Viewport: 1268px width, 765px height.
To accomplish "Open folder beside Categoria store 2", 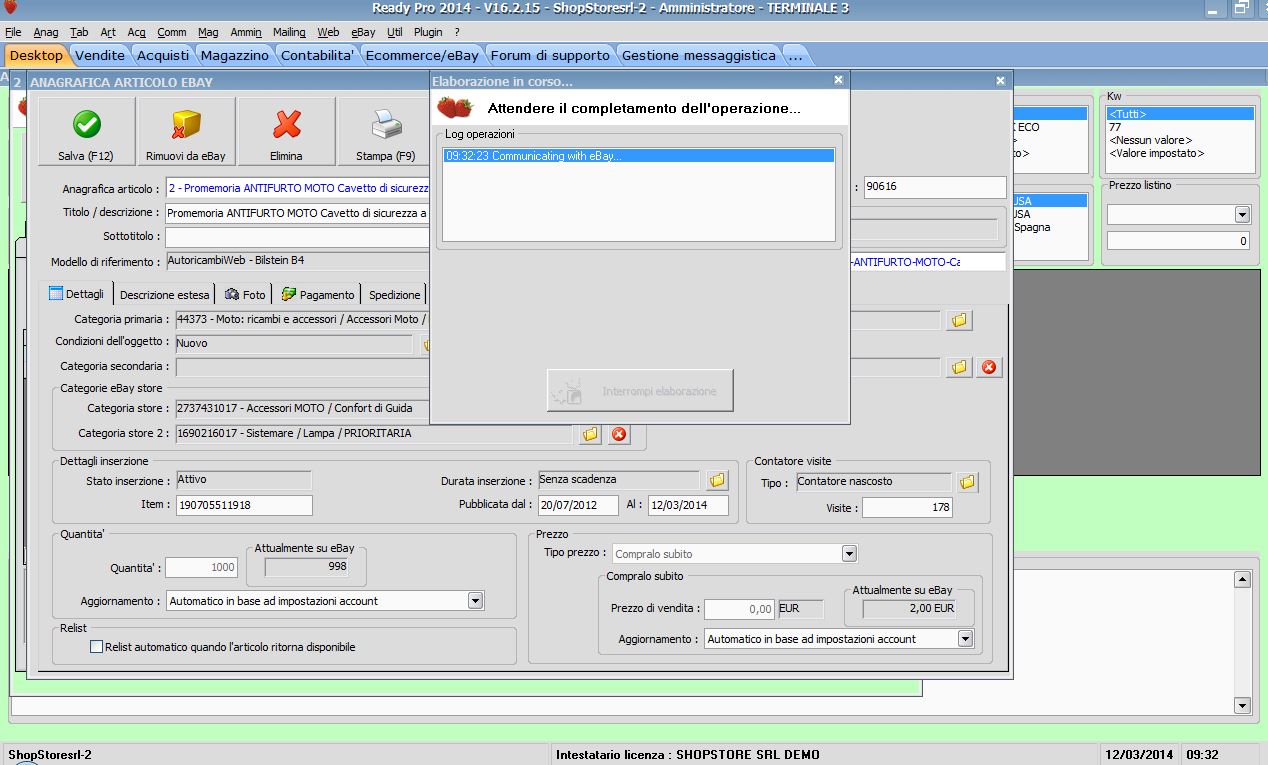I will (x=590, y=434).
